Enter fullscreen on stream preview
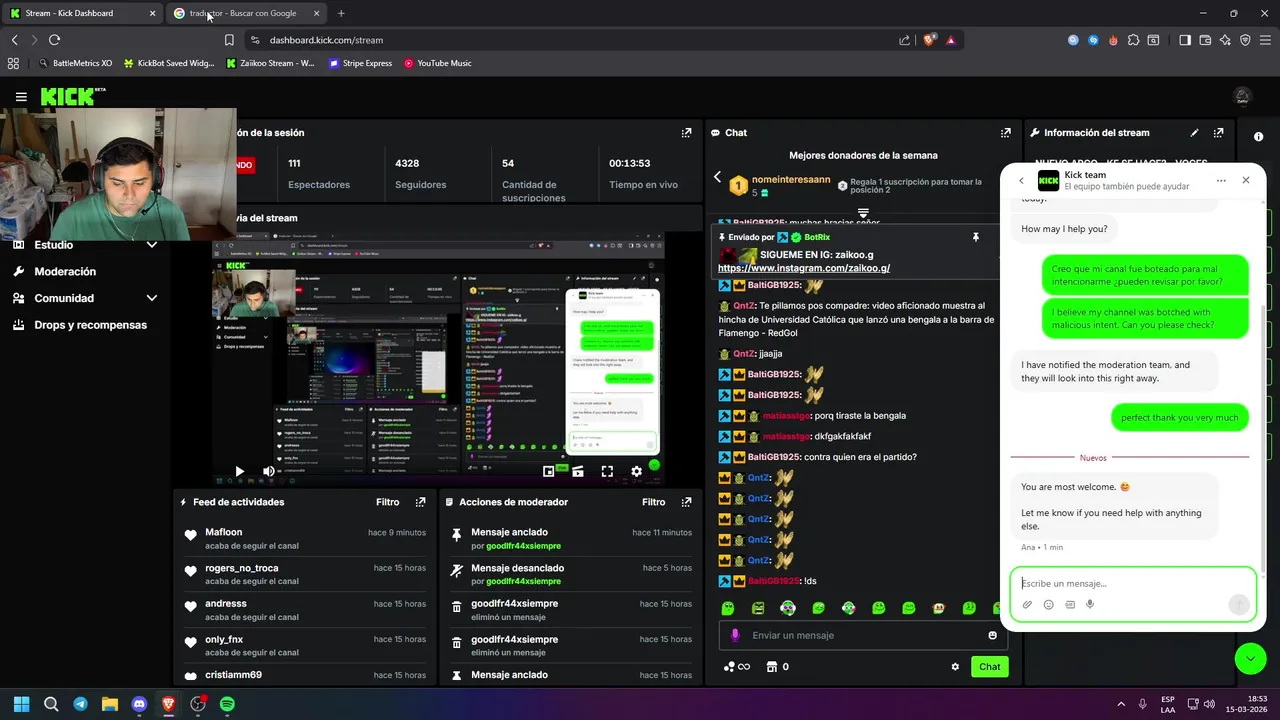 [607, 471]
